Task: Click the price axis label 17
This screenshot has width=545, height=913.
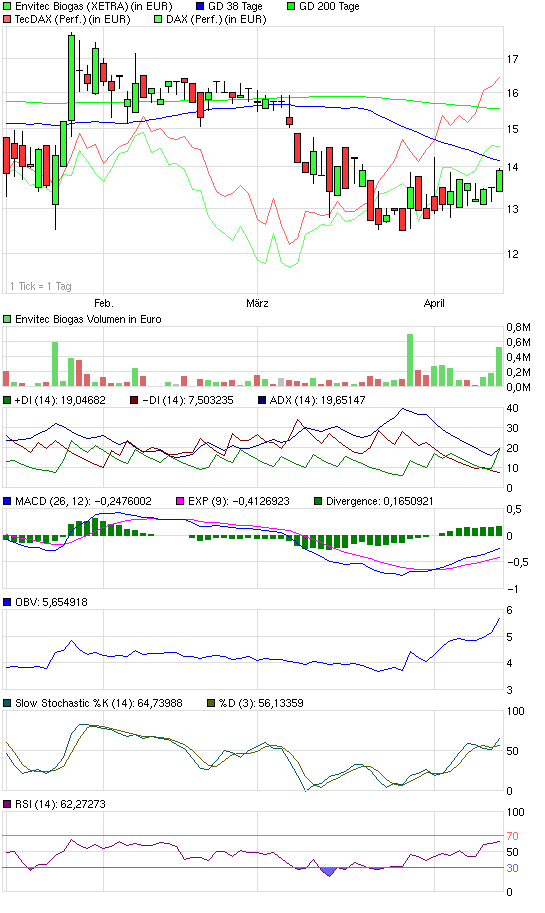Action: [512, 59]
